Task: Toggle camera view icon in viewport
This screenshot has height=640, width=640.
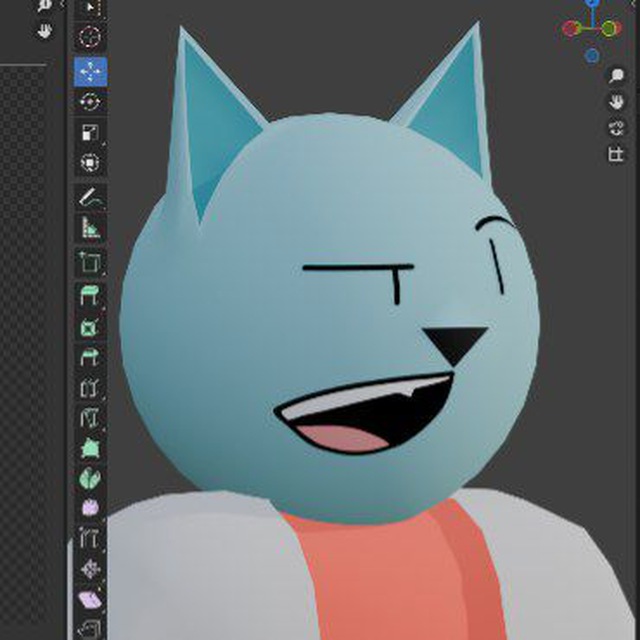Action: tap(616, 128)
